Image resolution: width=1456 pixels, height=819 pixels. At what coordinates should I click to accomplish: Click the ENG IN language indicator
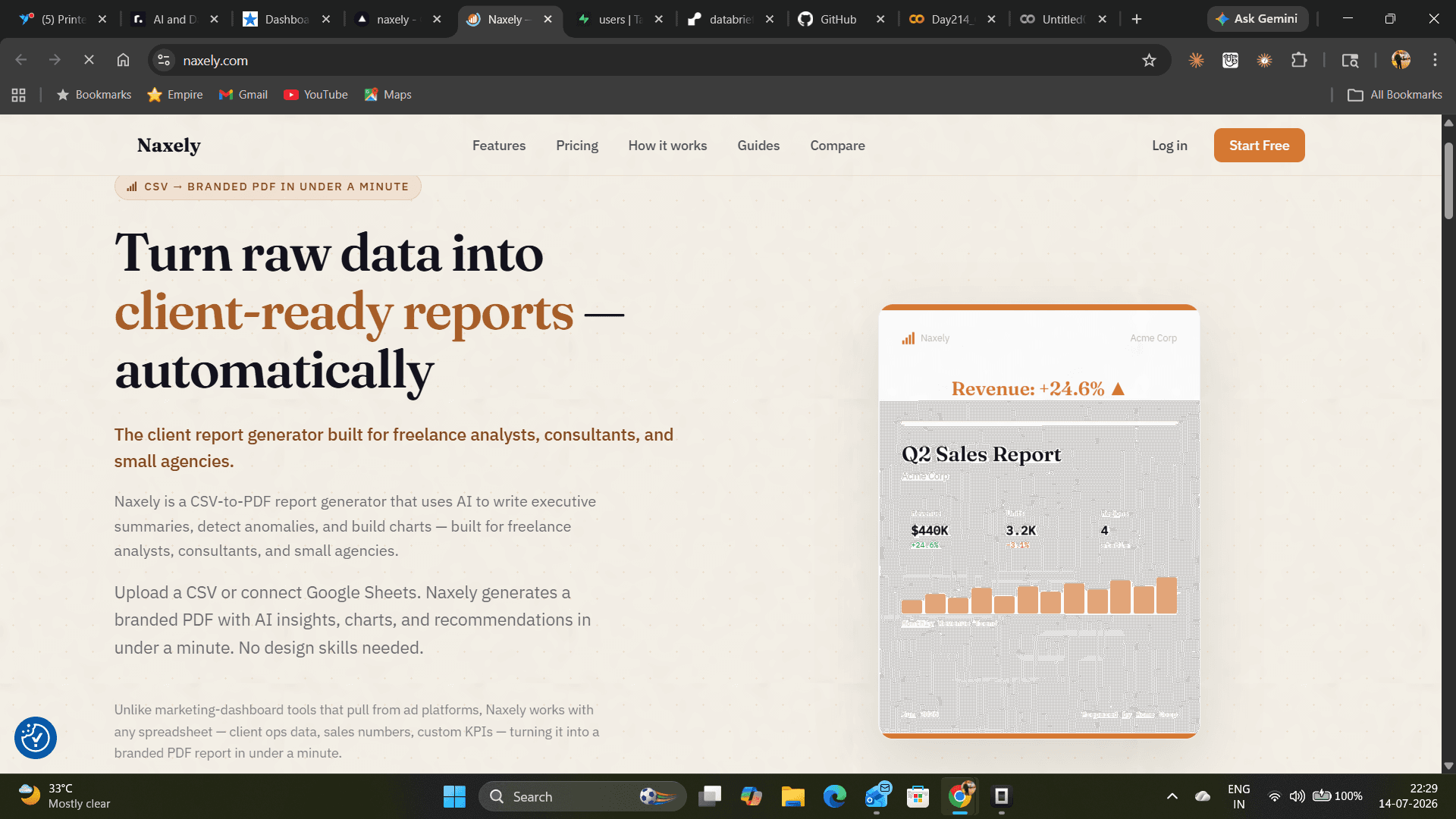[x=1238, y=796]
